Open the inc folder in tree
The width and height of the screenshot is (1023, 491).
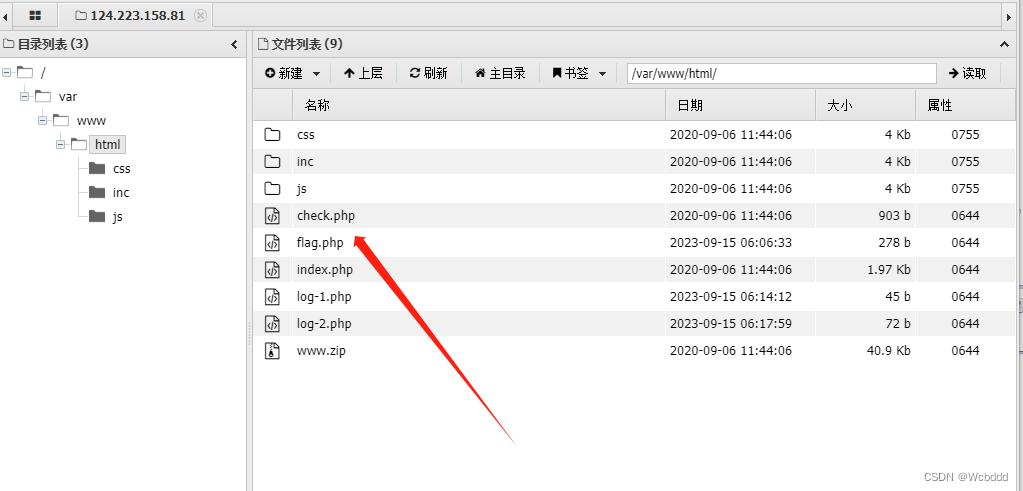121,193
